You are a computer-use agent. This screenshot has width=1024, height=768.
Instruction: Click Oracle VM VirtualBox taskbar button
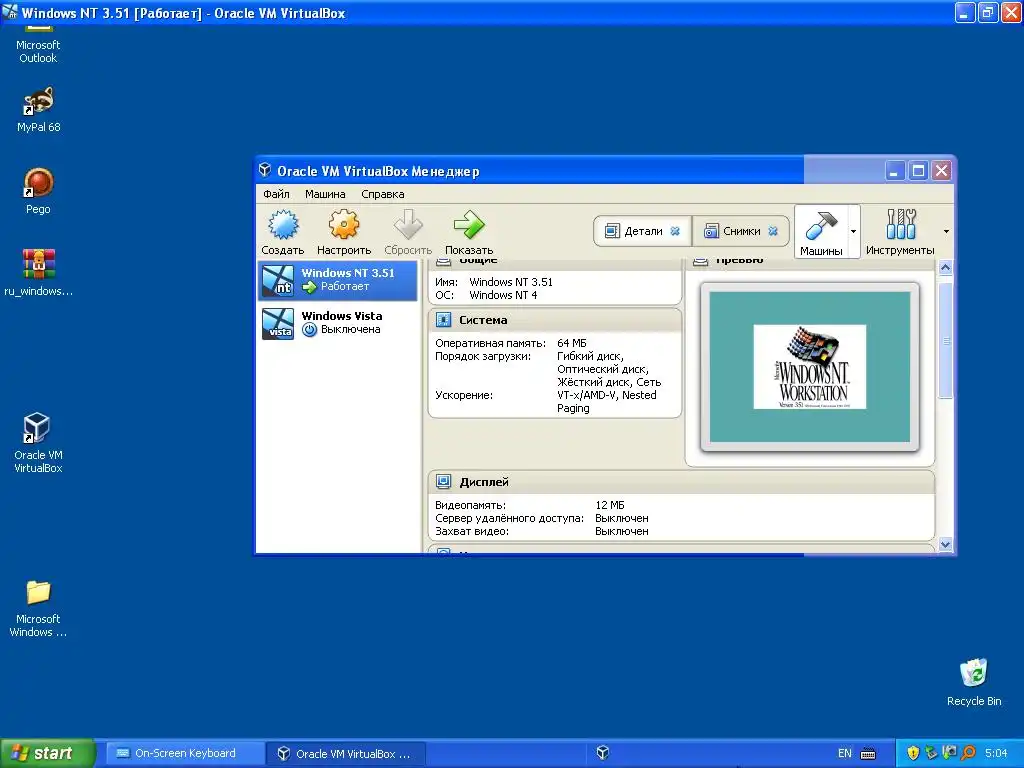[346, 754]
